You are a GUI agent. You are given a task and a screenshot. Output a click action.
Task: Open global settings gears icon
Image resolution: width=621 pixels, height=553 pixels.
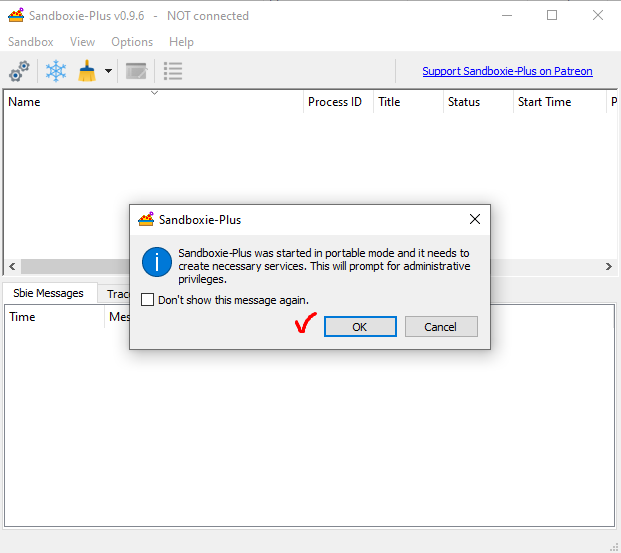point(19,71)
